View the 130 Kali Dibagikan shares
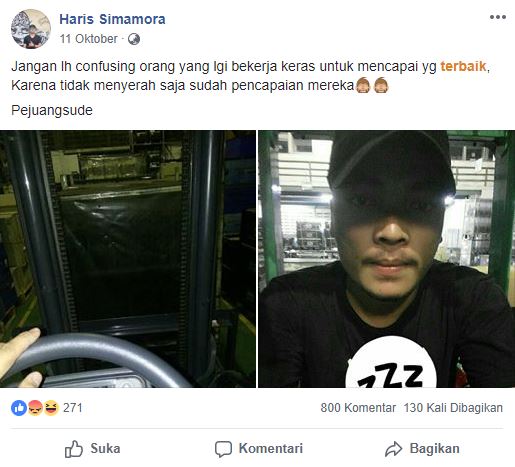Image resolution: width=515 pixels, height=467 pixels. point(453,408)
